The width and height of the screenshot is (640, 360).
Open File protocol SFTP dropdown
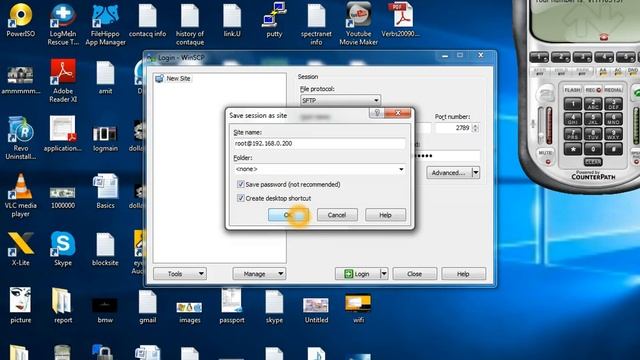tap(340, 100)
